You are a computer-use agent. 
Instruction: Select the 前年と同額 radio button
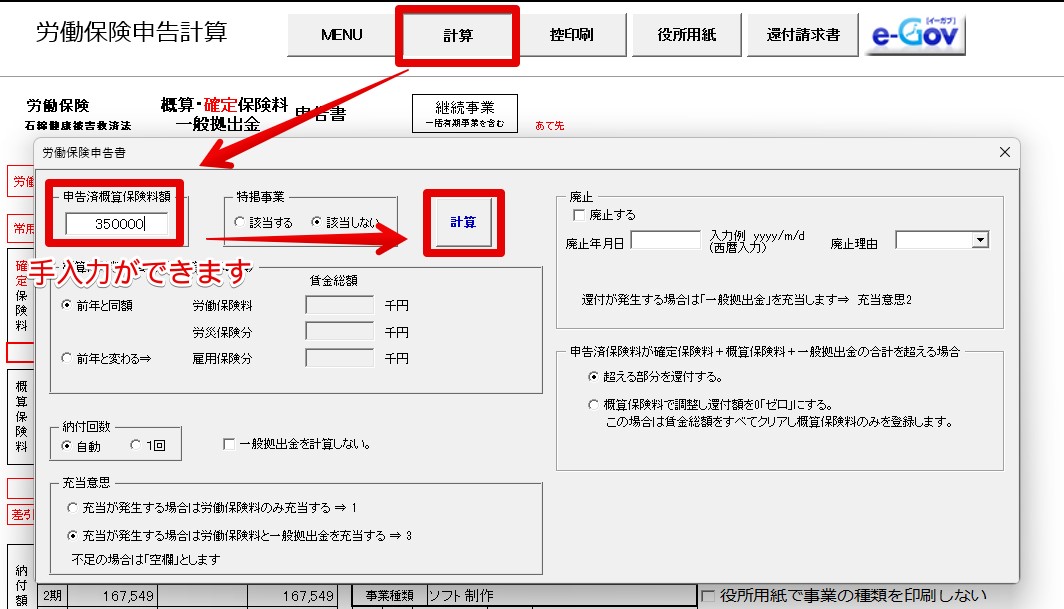pyautogui.click(x=66, y=305)
